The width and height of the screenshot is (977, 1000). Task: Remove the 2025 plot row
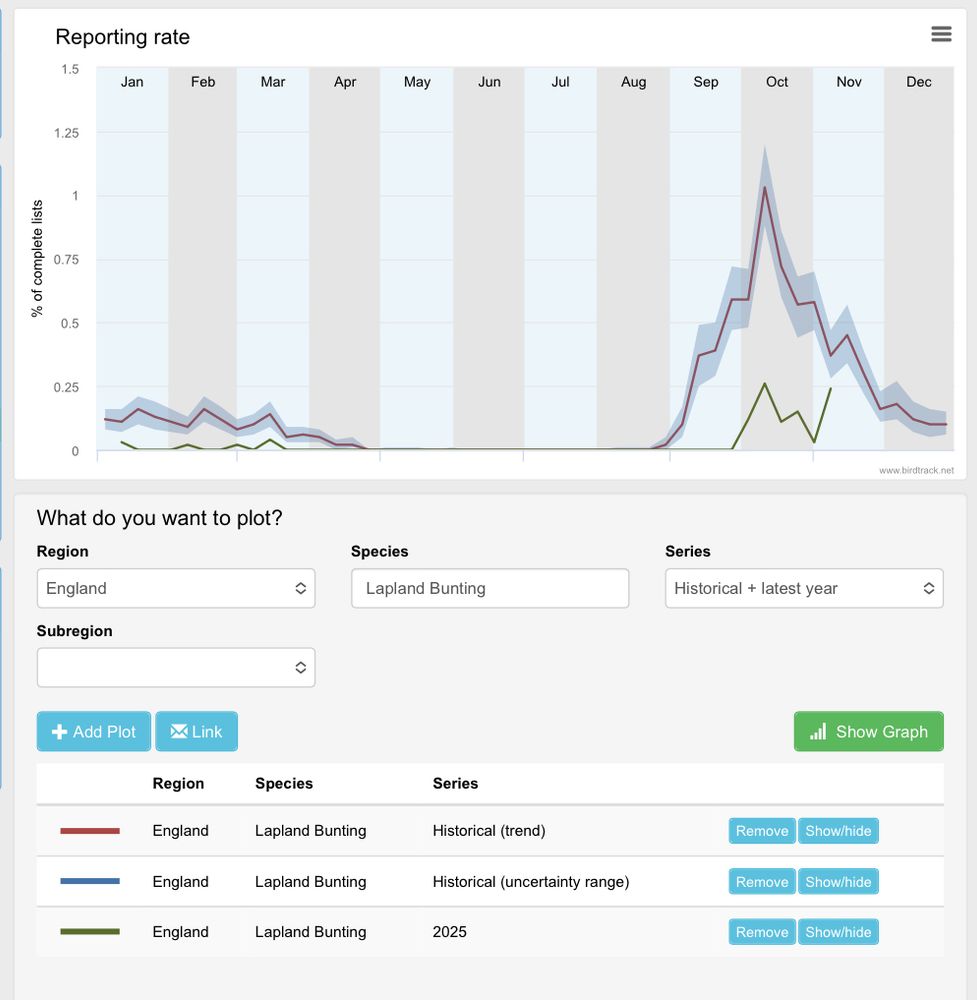pyautogui.click(x=762, y=932)
